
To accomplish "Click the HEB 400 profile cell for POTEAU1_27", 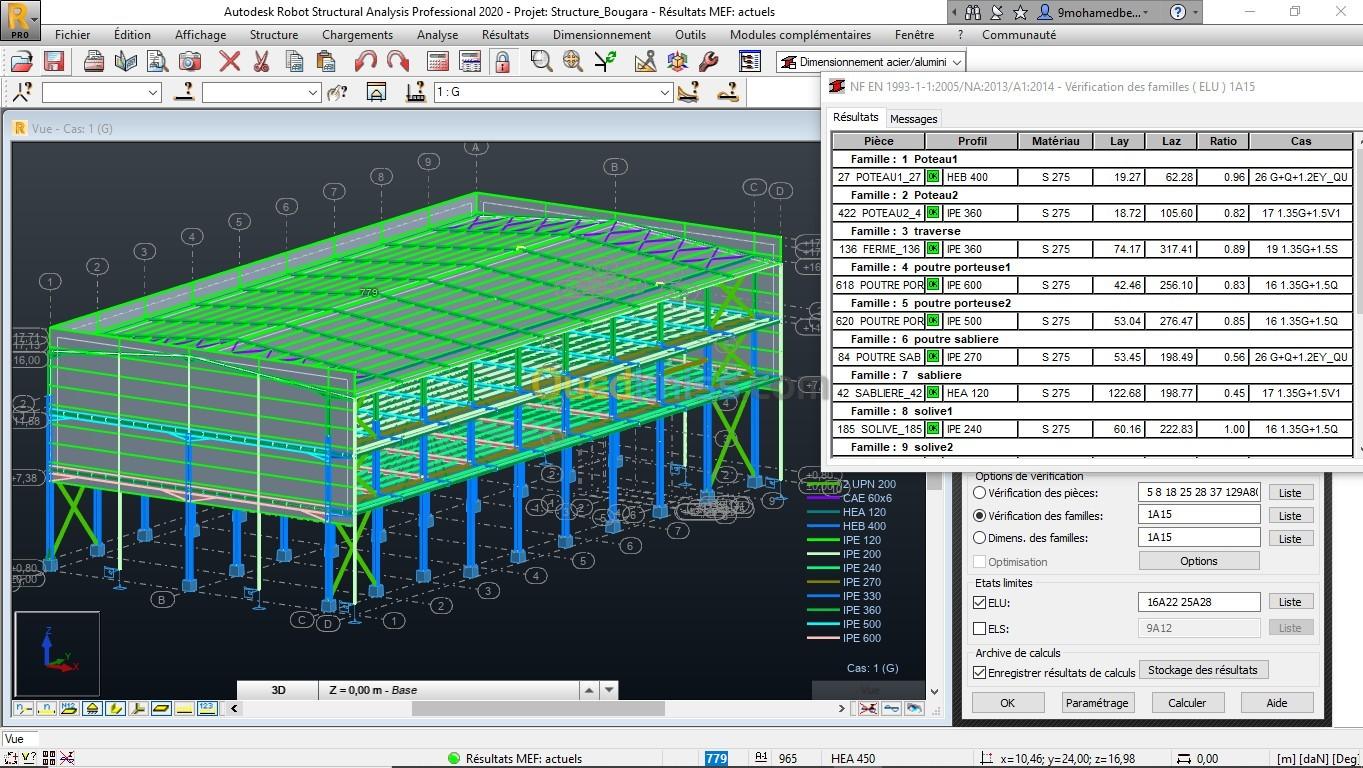I will point(980,177).
